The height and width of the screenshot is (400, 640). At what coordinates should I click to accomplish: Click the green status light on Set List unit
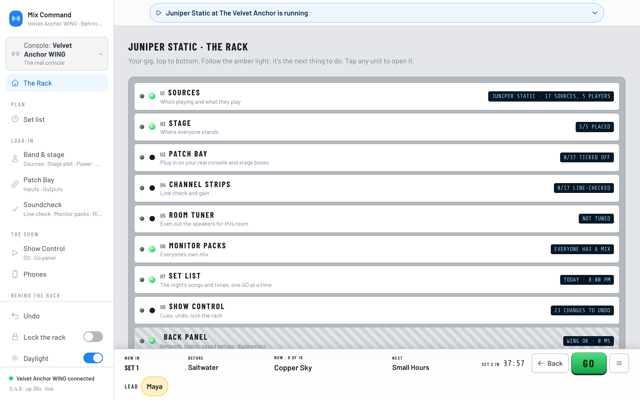pos(152,280)
